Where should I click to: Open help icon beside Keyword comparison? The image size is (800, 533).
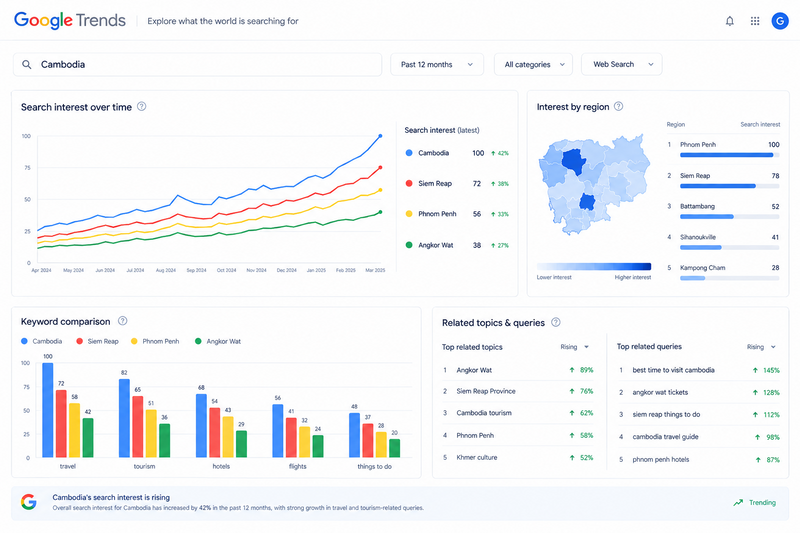click(122, 321)
